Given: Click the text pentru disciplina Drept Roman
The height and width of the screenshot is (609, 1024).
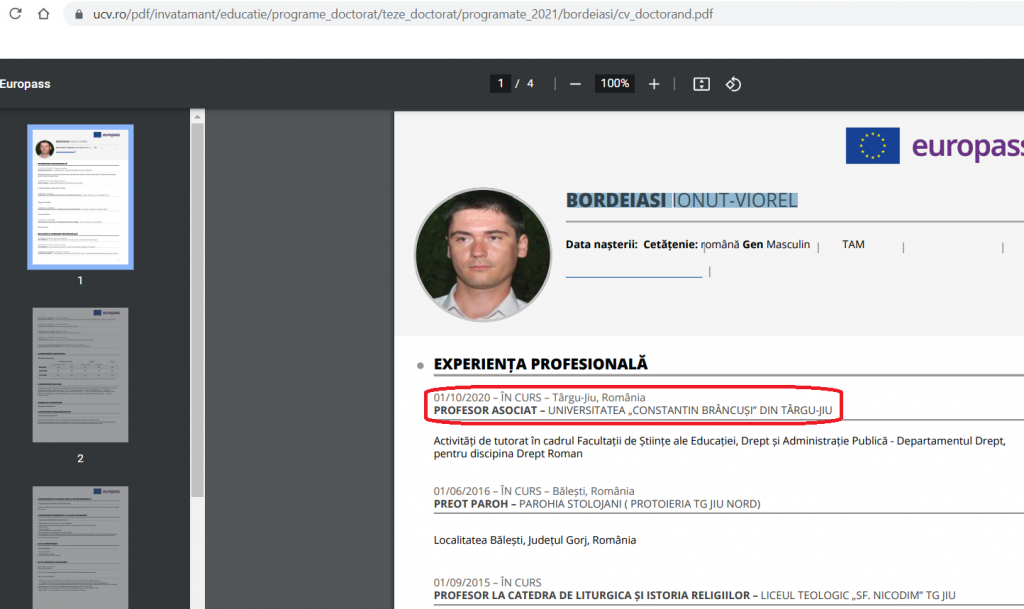Looking at the screenshot, I should [x=508, y=454].
